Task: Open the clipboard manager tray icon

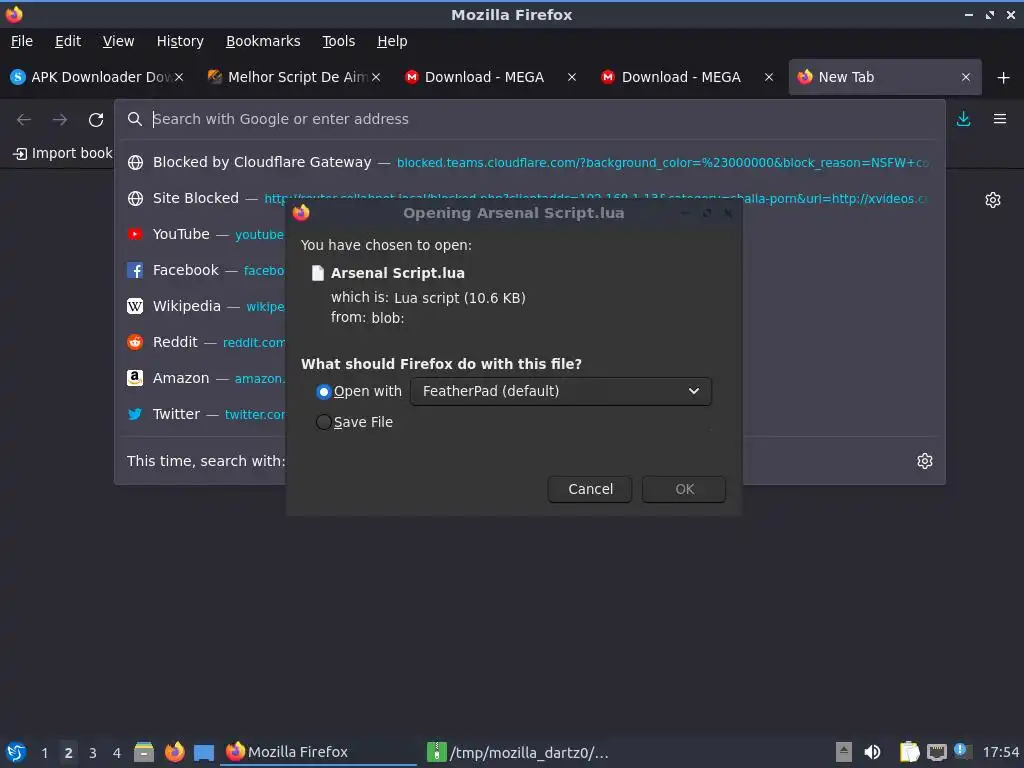Action: click(x=909, y=752)
